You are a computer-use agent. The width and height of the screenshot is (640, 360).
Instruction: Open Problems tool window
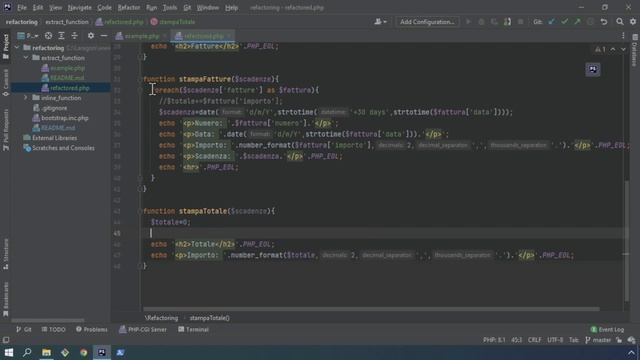91,329
